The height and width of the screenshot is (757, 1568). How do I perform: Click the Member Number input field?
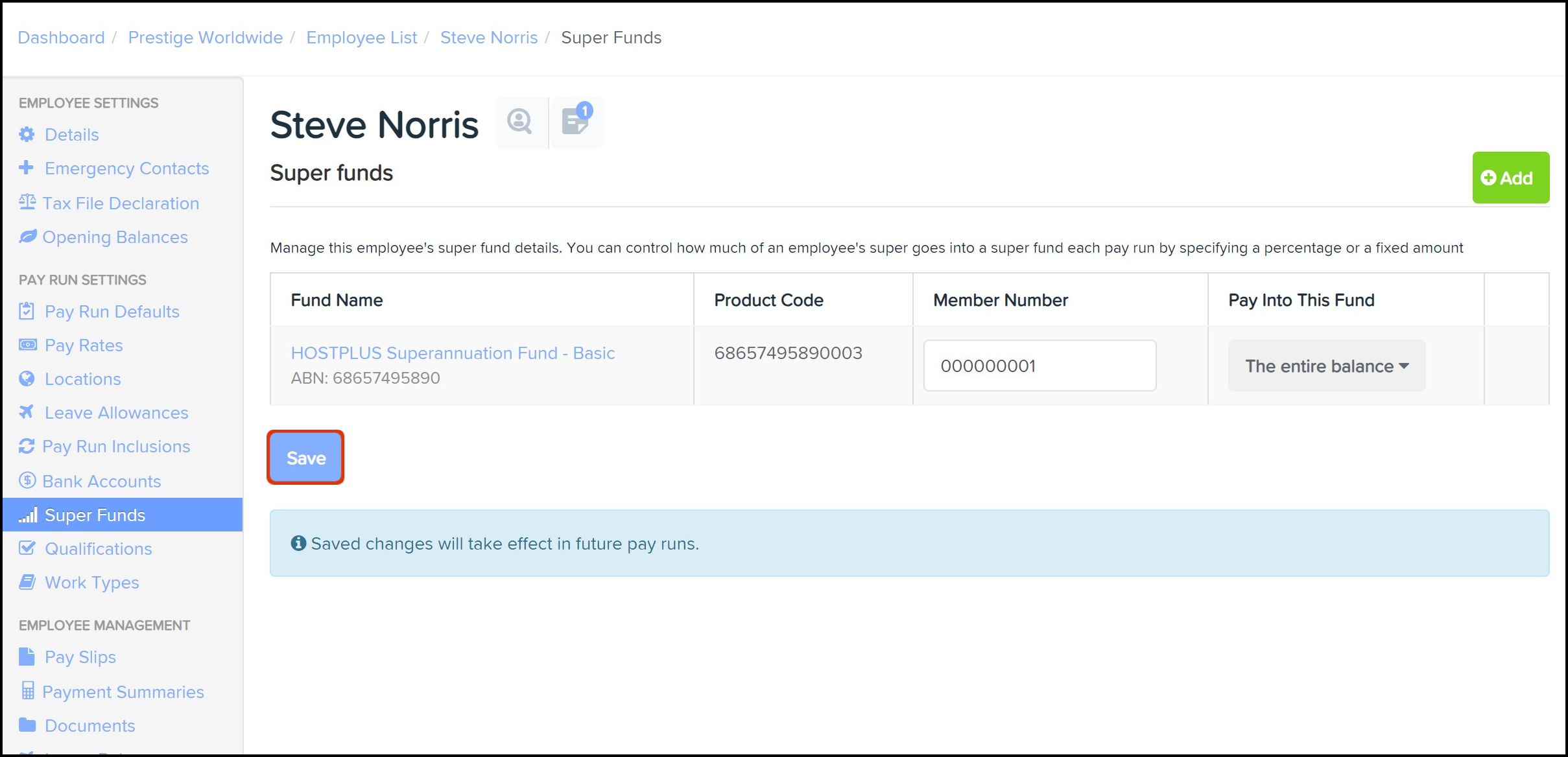point(1039,366)
